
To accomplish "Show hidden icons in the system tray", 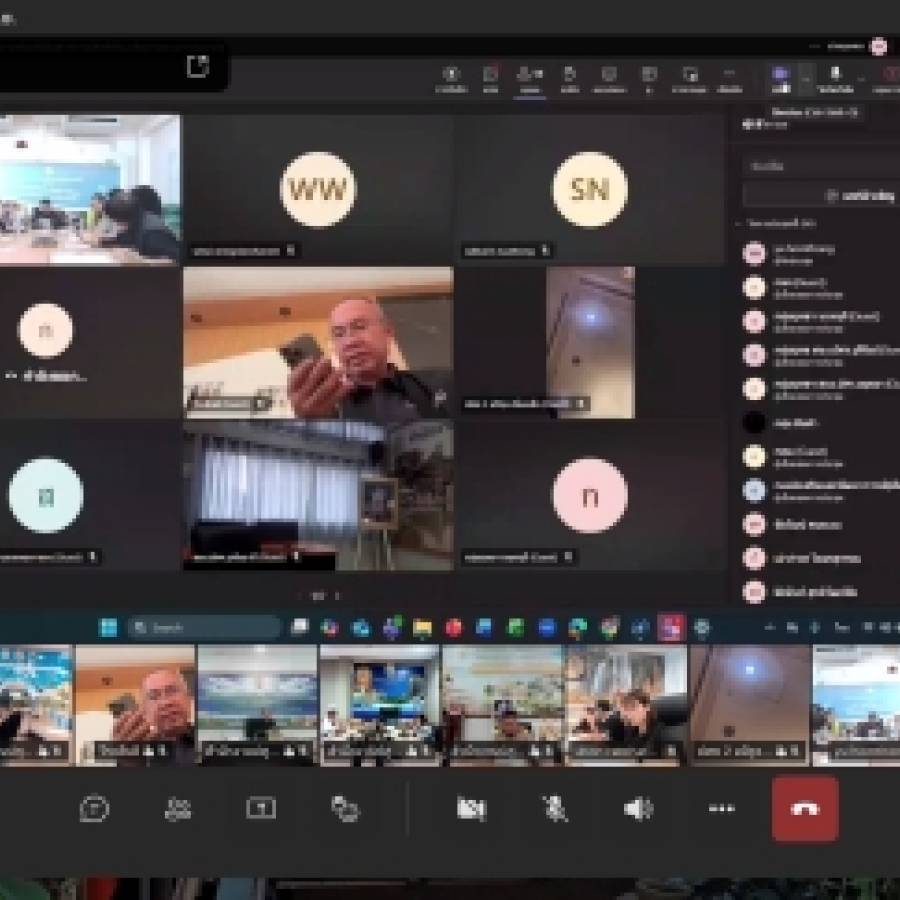I will pyautogui.click(x=770, y=628).
